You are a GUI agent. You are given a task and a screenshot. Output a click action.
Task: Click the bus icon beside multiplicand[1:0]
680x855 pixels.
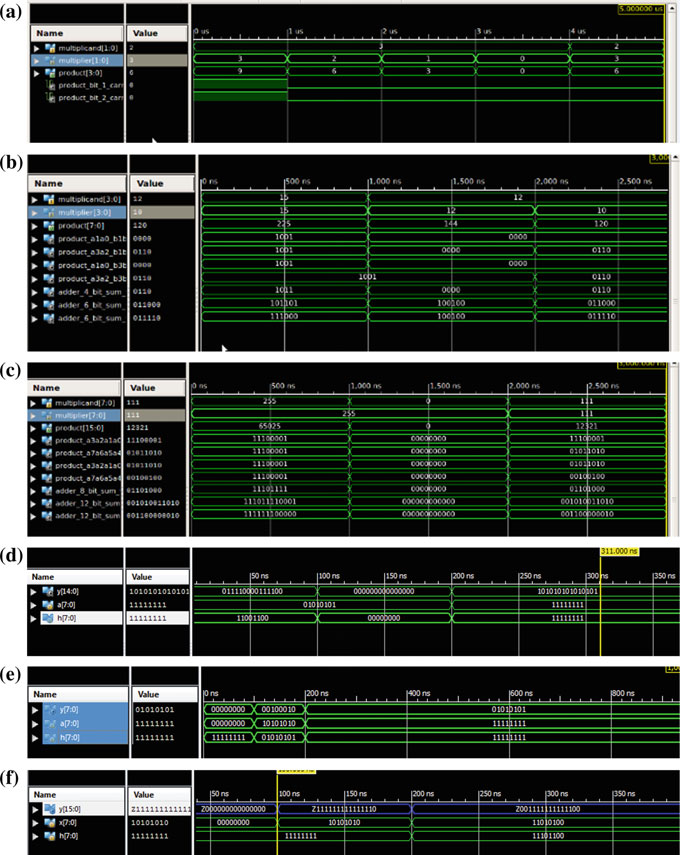(x=50, y=47)
